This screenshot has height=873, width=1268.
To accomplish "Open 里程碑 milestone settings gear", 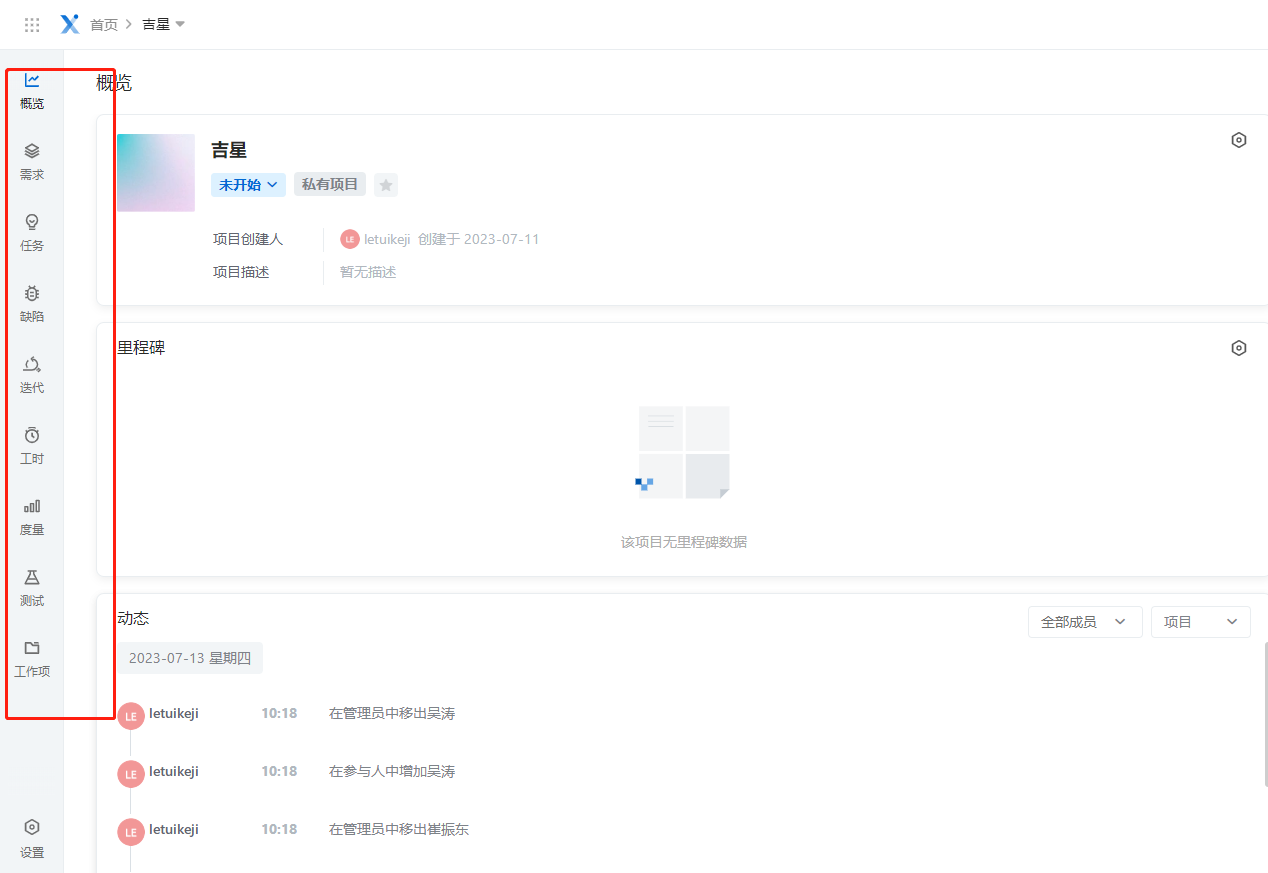I will 1239,348.
